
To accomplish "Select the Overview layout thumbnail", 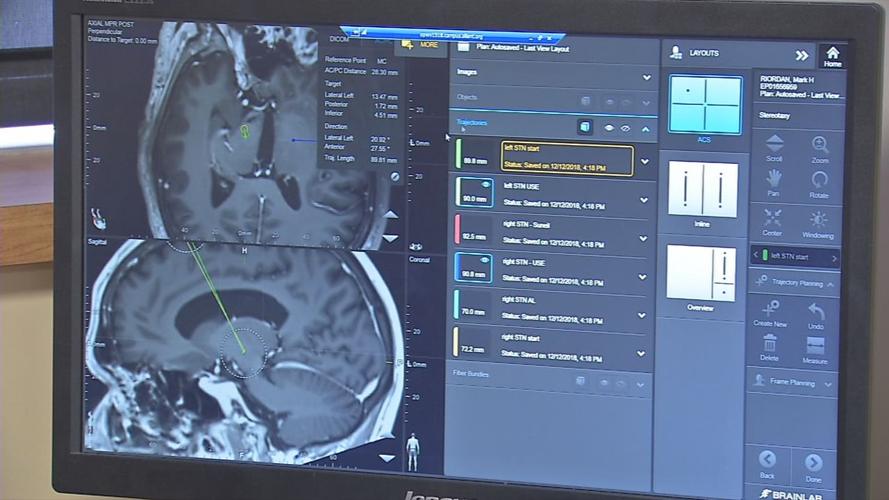I will (701, 273).
